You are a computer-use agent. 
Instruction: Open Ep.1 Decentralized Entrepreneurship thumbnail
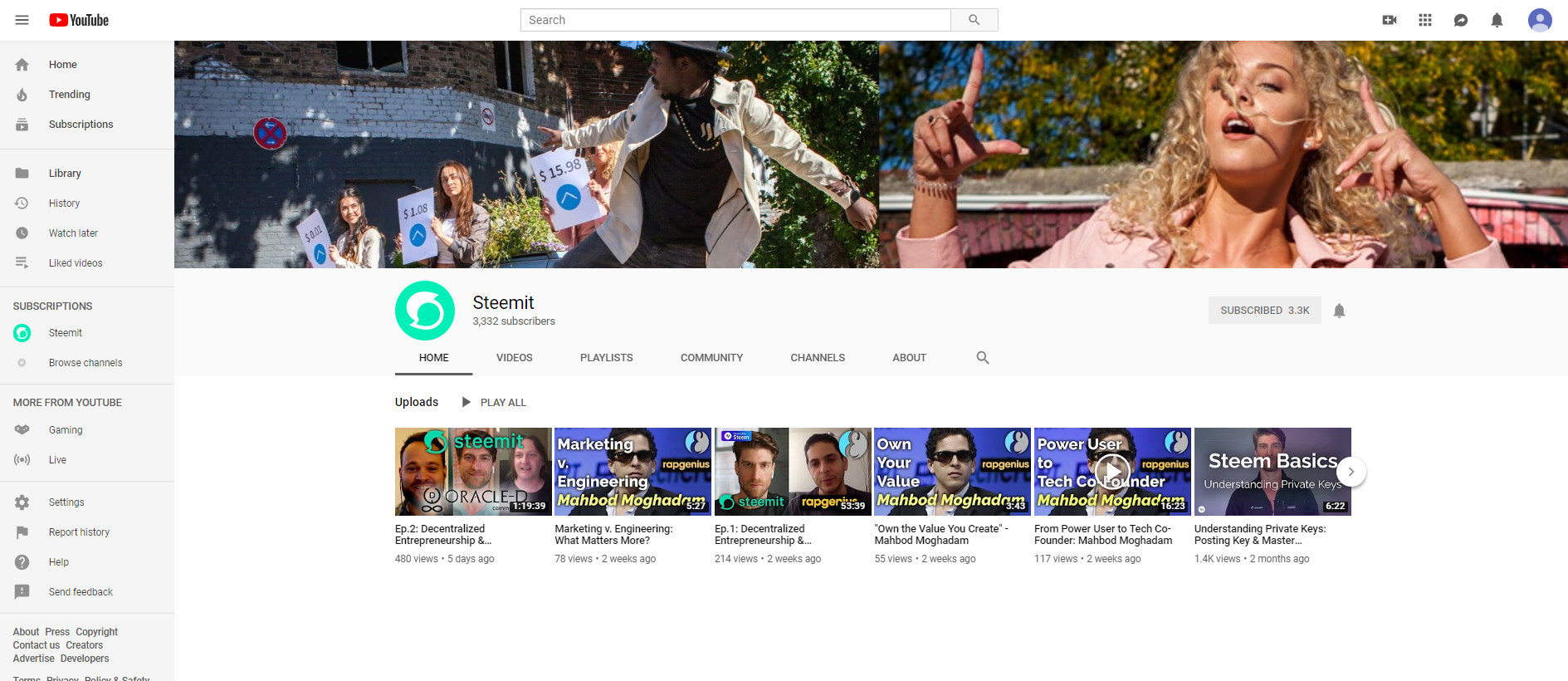coord(793,472)
